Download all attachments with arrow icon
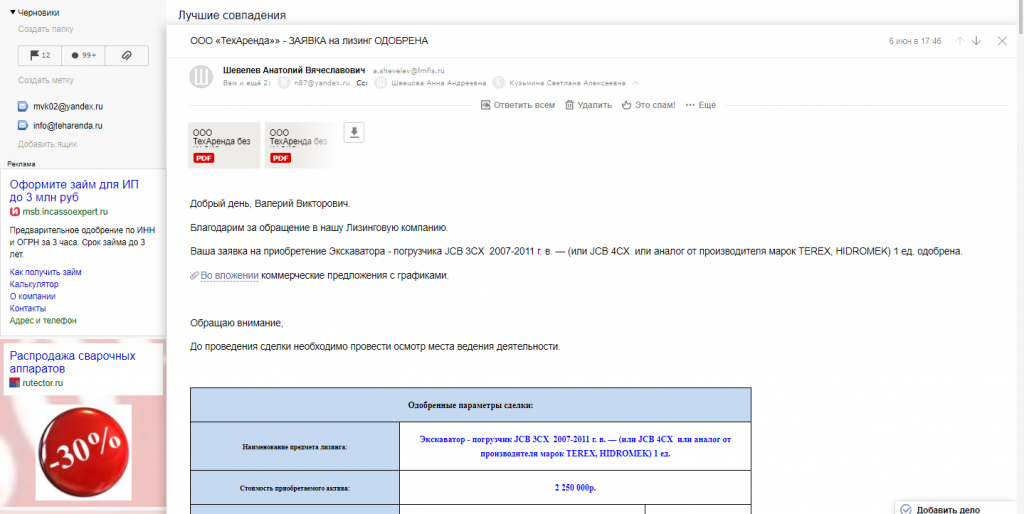 [x=354, y=133]
